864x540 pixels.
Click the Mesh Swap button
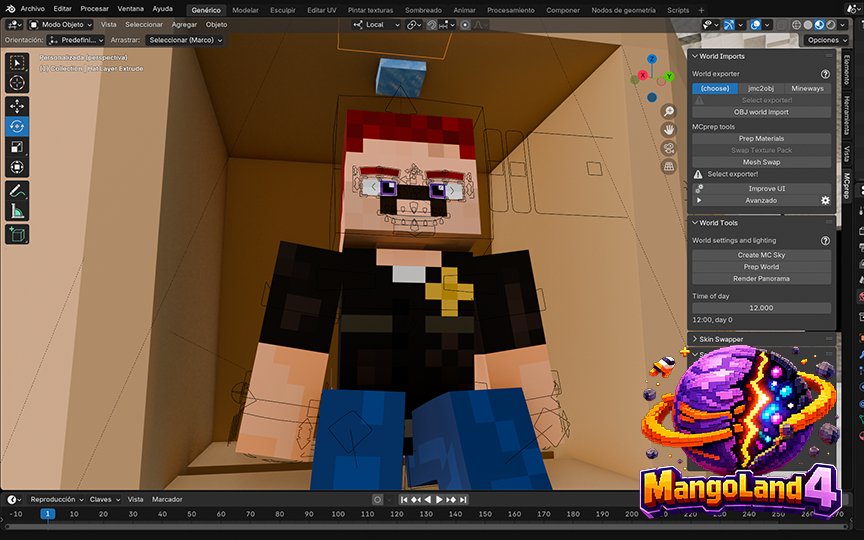pyautogui.click(x=761, y=162)
